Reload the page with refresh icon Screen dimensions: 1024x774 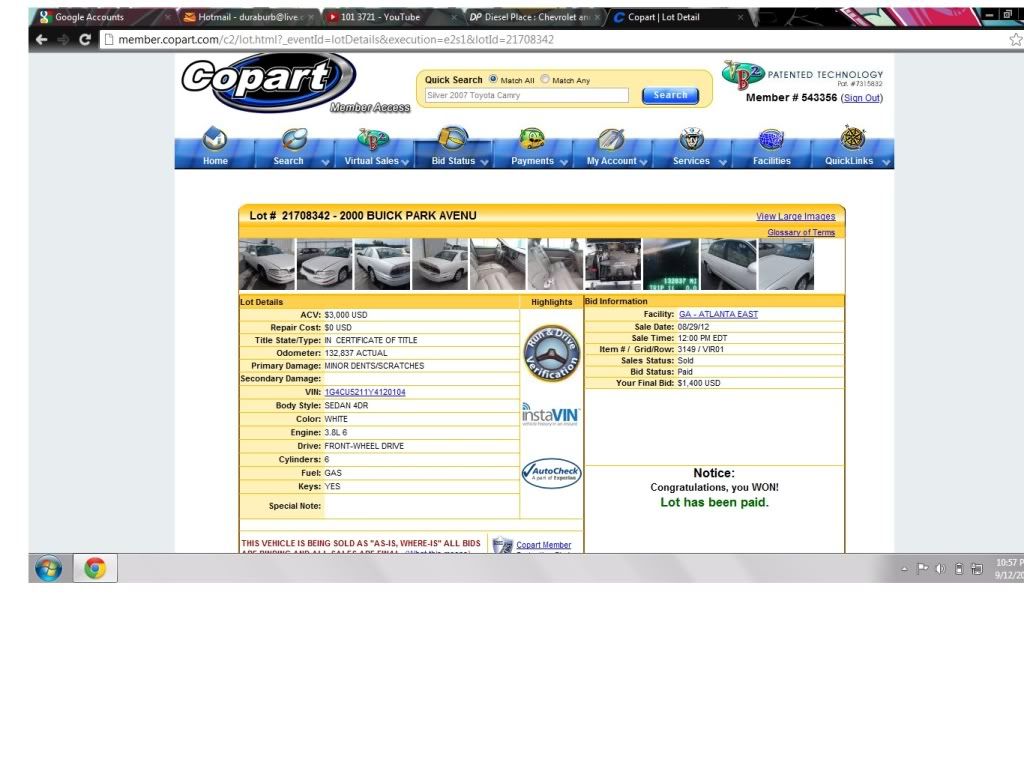[85, 39]
